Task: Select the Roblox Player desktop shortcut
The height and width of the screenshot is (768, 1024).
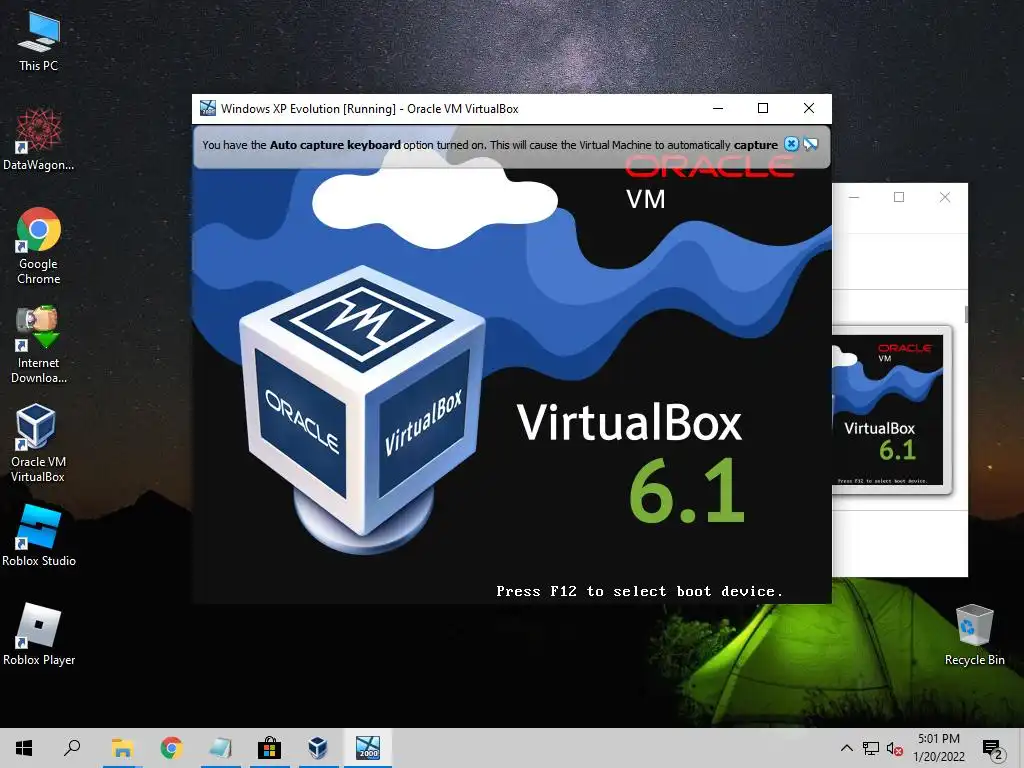Action: click(39, 634)
